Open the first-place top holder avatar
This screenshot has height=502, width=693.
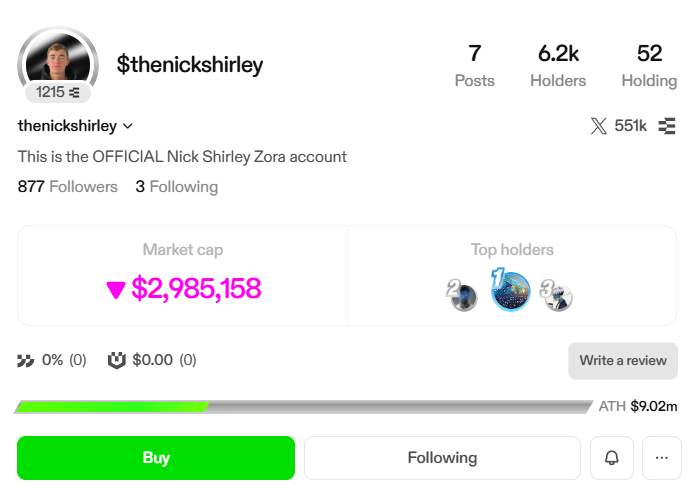[x=510, y=290]
